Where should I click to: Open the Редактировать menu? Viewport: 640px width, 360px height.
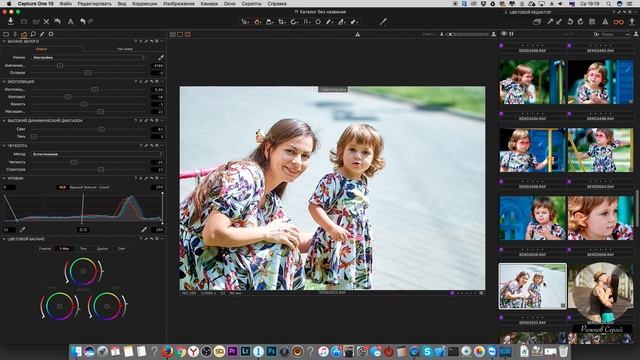(94, 3)
